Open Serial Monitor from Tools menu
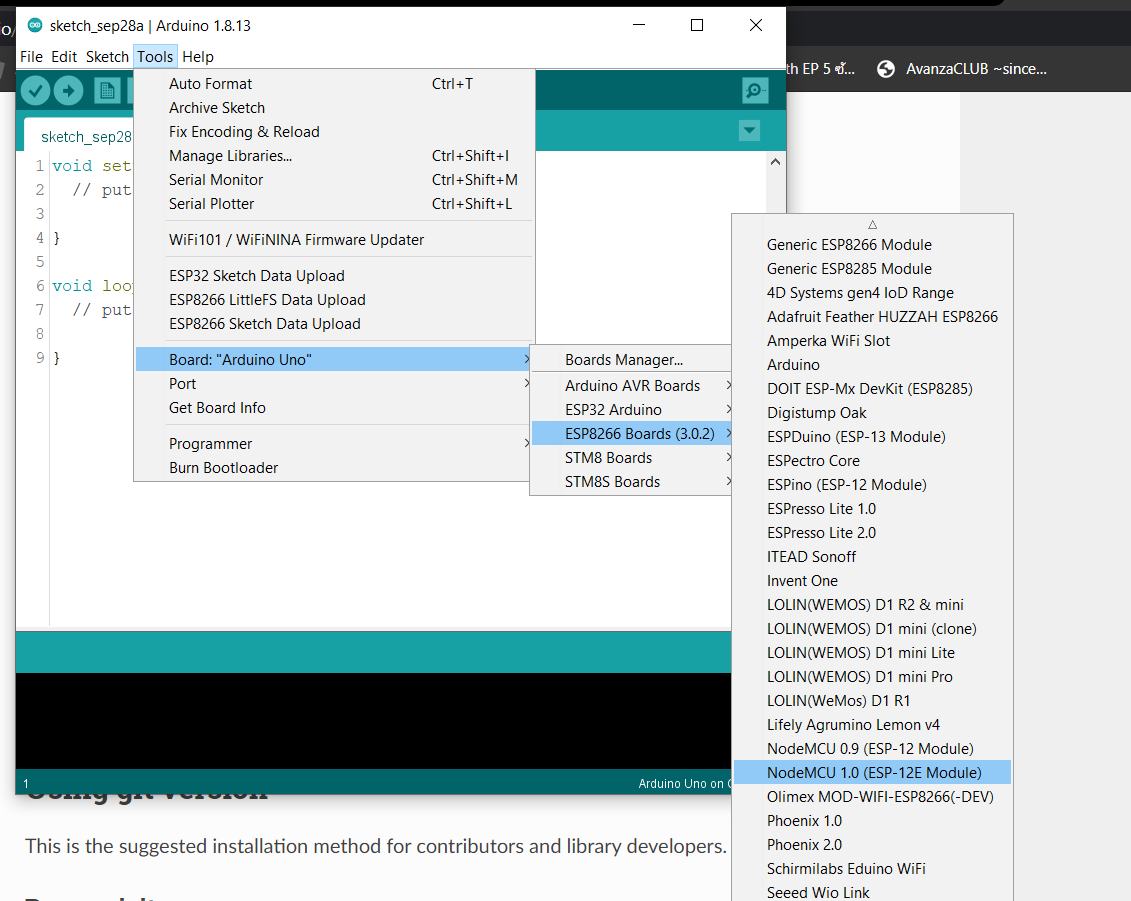The height and width of the screenshot is (901, 1131). point(335,180)
